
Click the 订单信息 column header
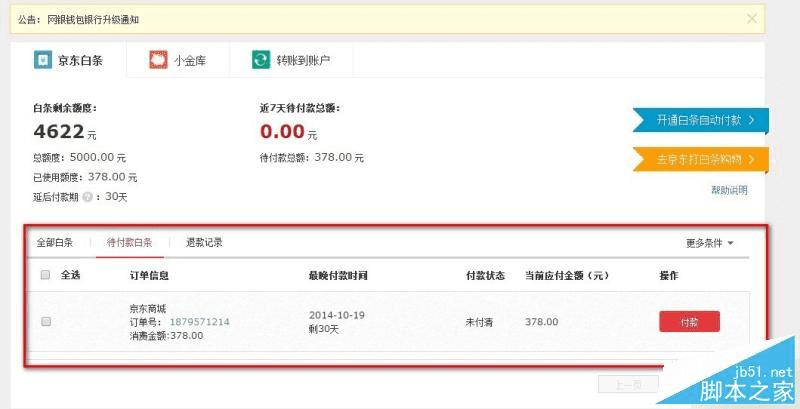click(x=149, y=276)
